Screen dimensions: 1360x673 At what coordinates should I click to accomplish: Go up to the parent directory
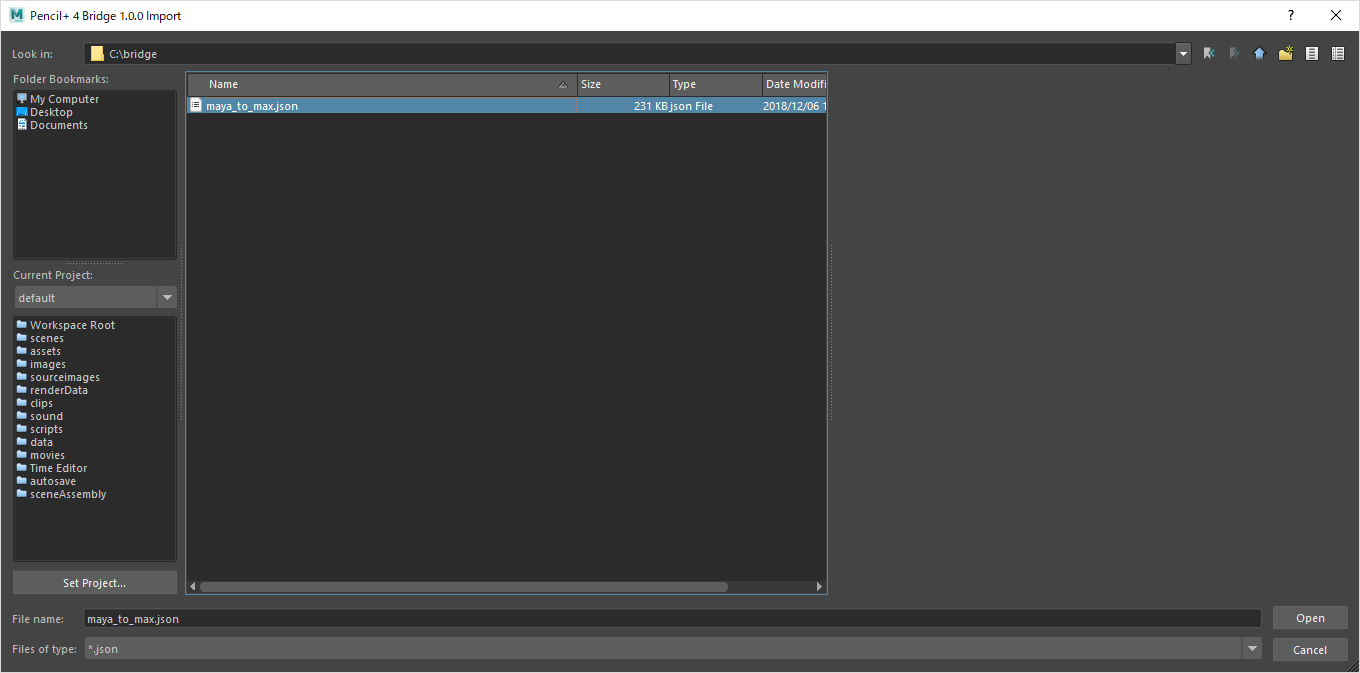coord(1259,54)
